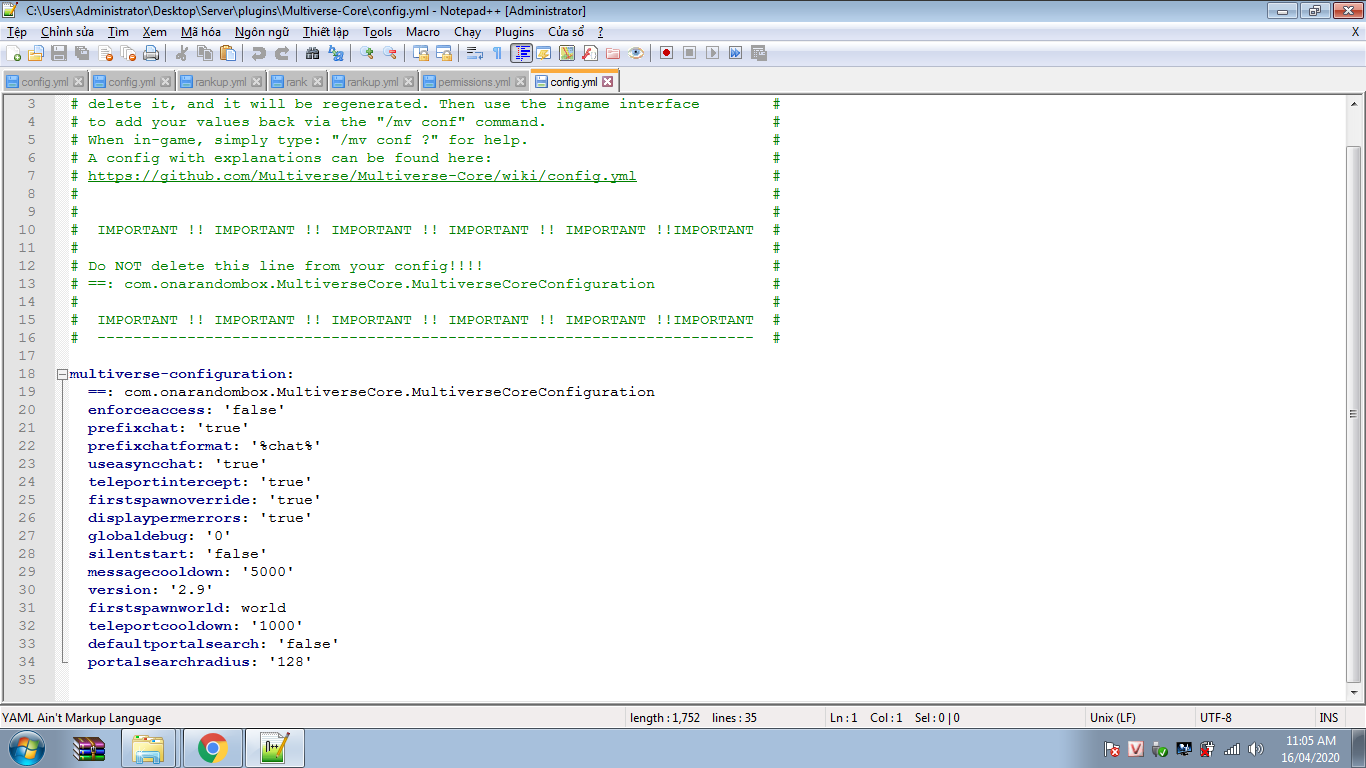Open the Mã hóa menu
Image resolution: width=1366 pixels, height=768 pixels.
click(x=200, y=32)
